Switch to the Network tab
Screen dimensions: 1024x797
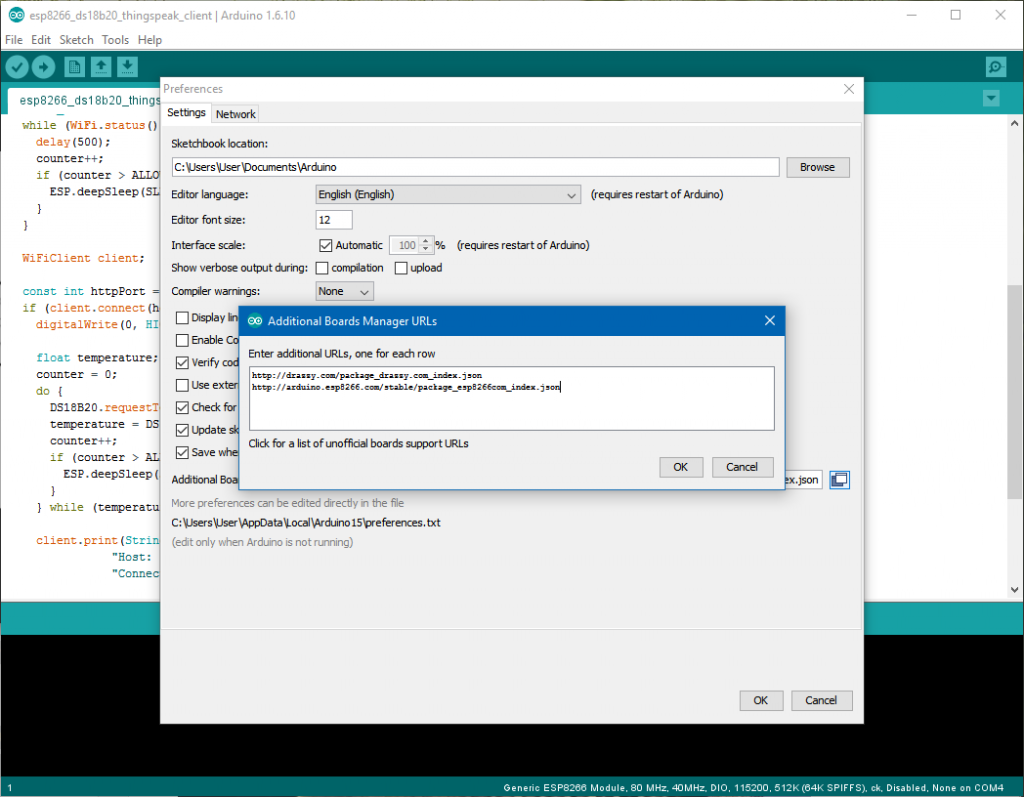point(236,114)
